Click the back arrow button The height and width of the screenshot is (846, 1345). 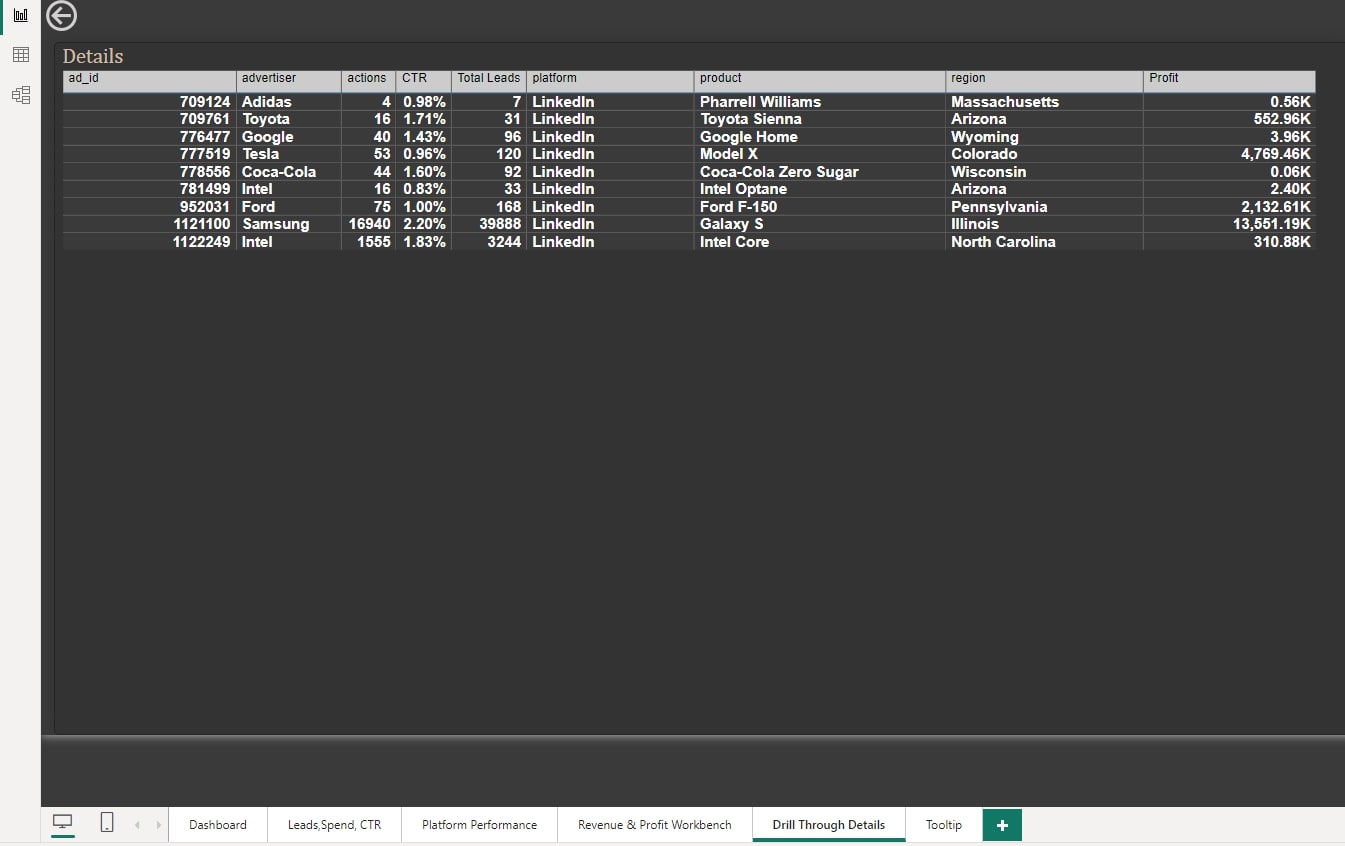click(62, 16)
